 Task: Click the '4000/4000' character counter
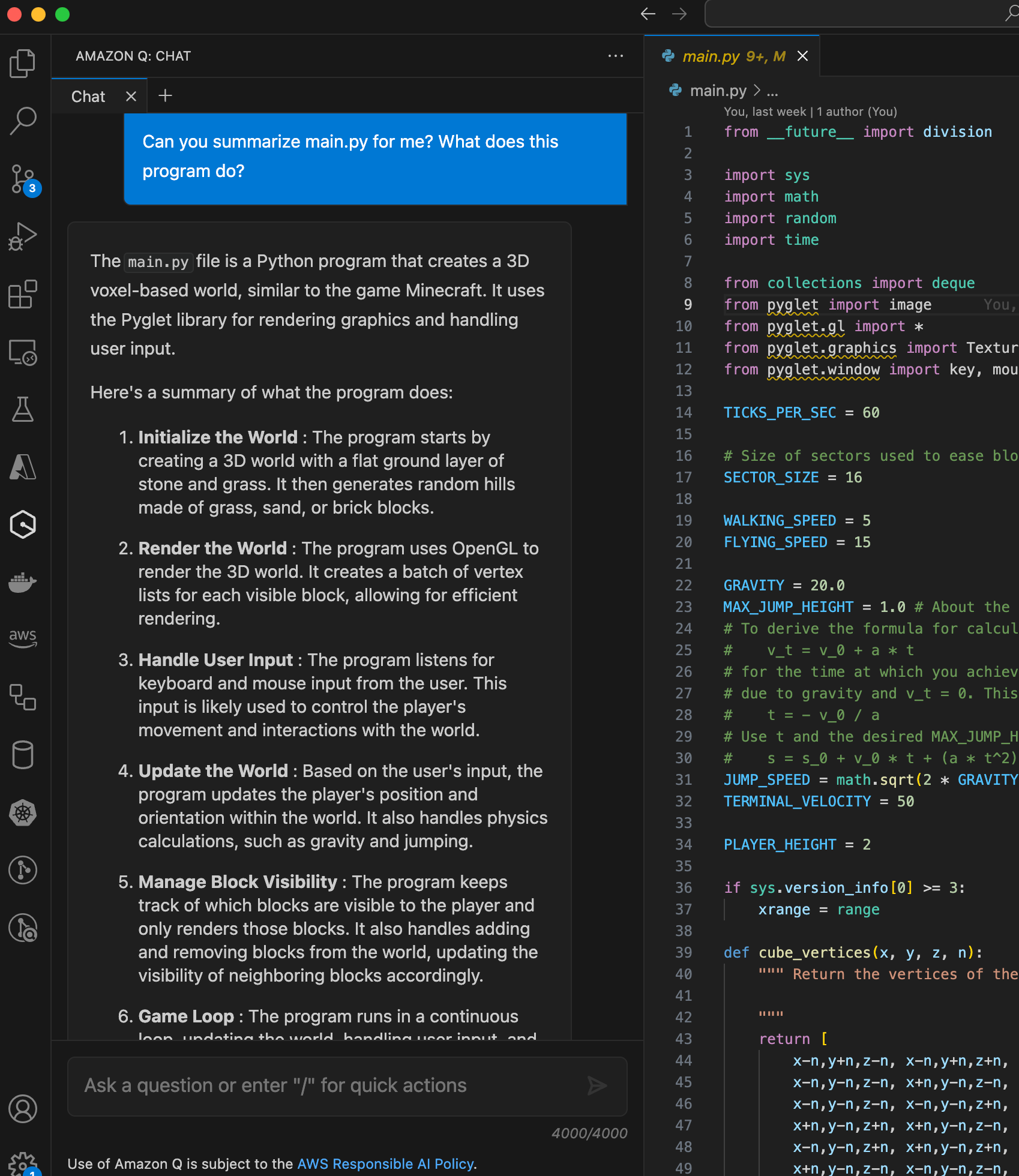(x=589, y=1133)
